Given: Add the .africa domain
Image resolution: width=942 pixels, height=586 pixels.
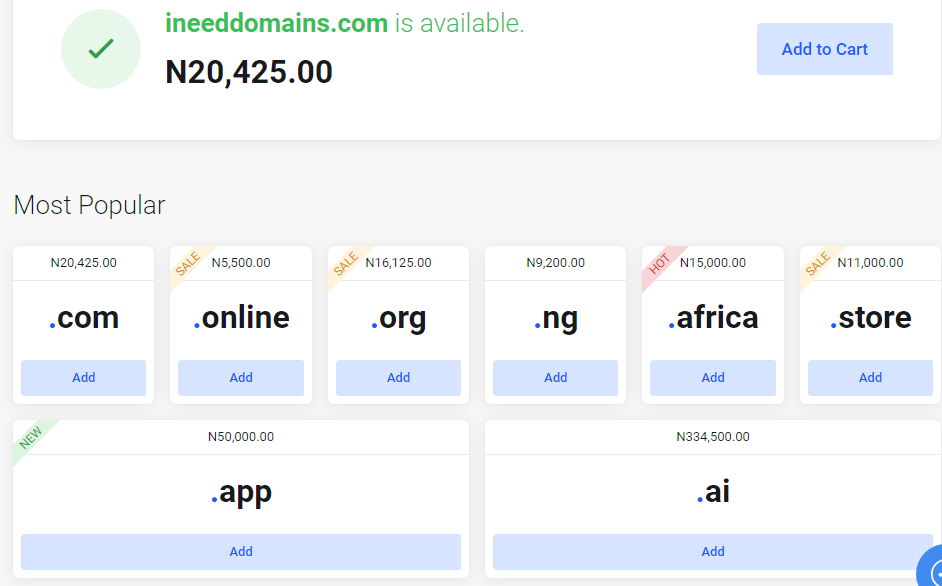Looking at the screenshot, I should click(x=713, y=378).
